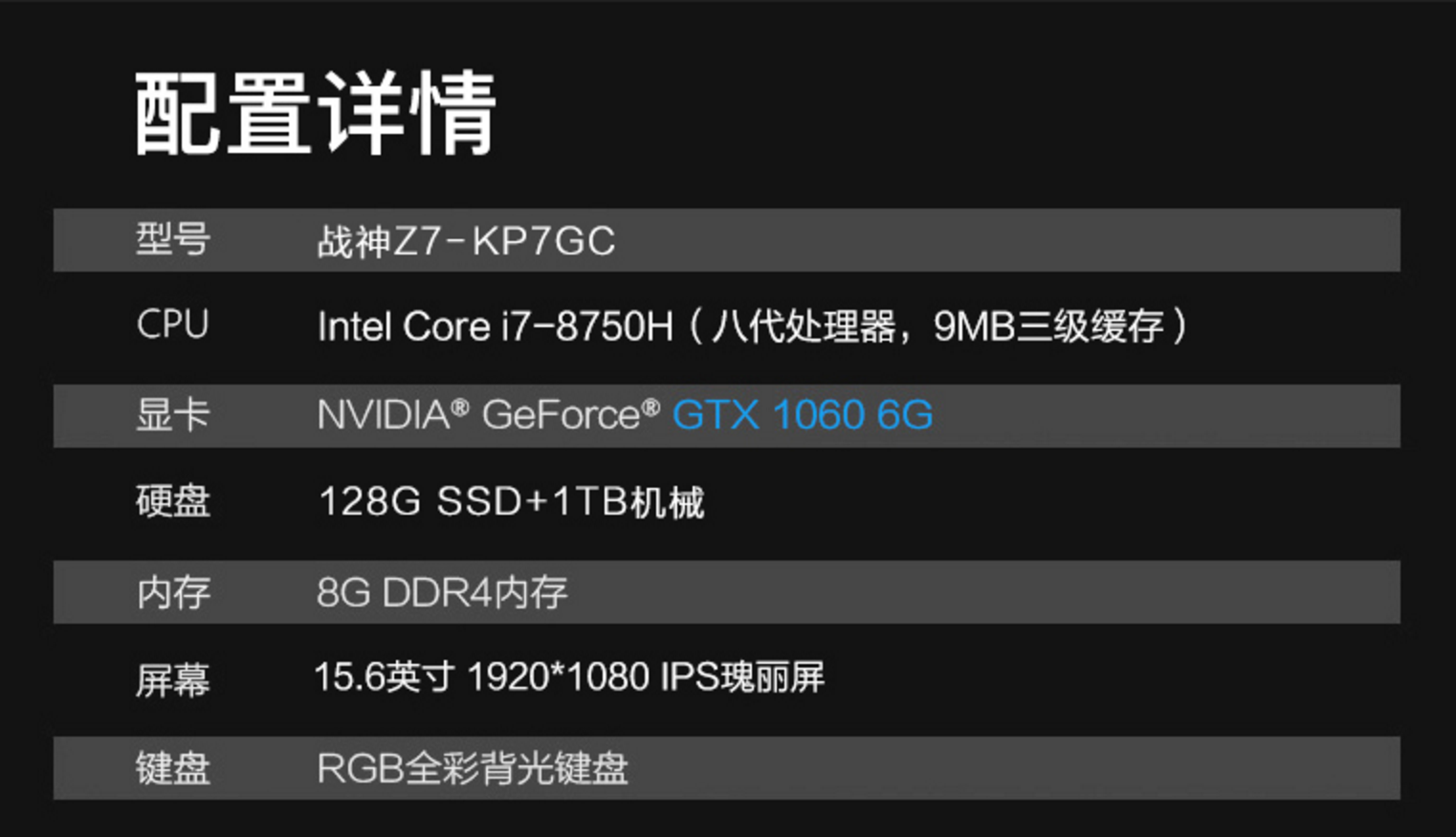Click the Intel Core i7-8750H text
This screenshot has height=837, width=1456.
click(x=495, y=327)
